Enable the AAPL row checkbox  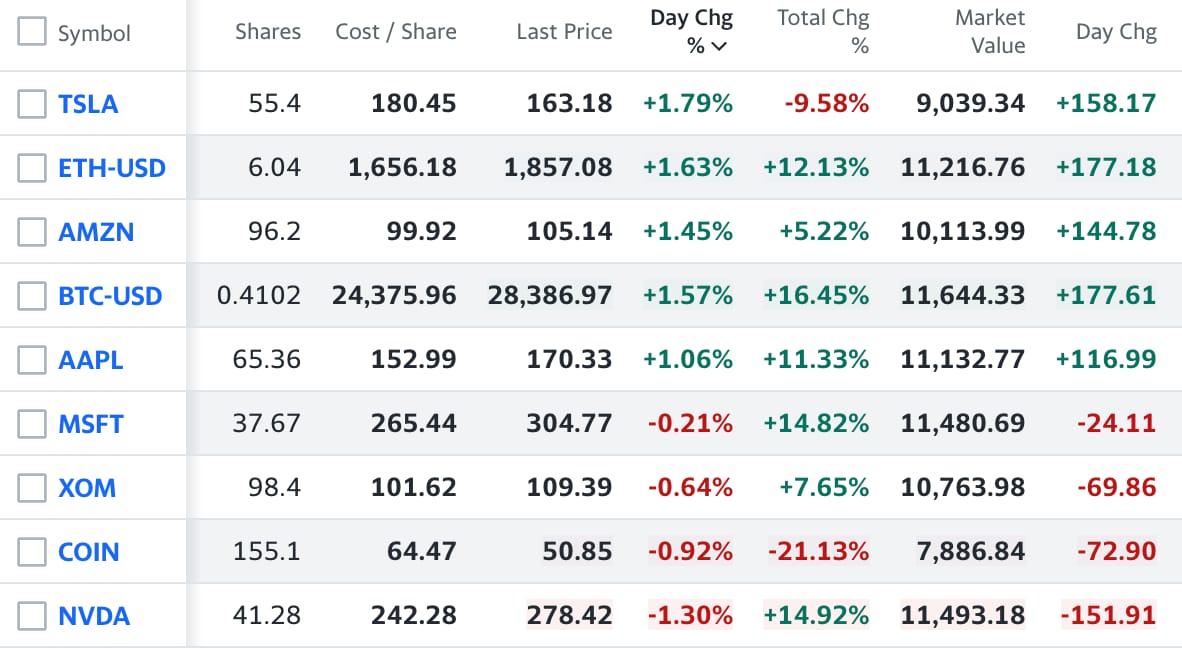[32, 359]
